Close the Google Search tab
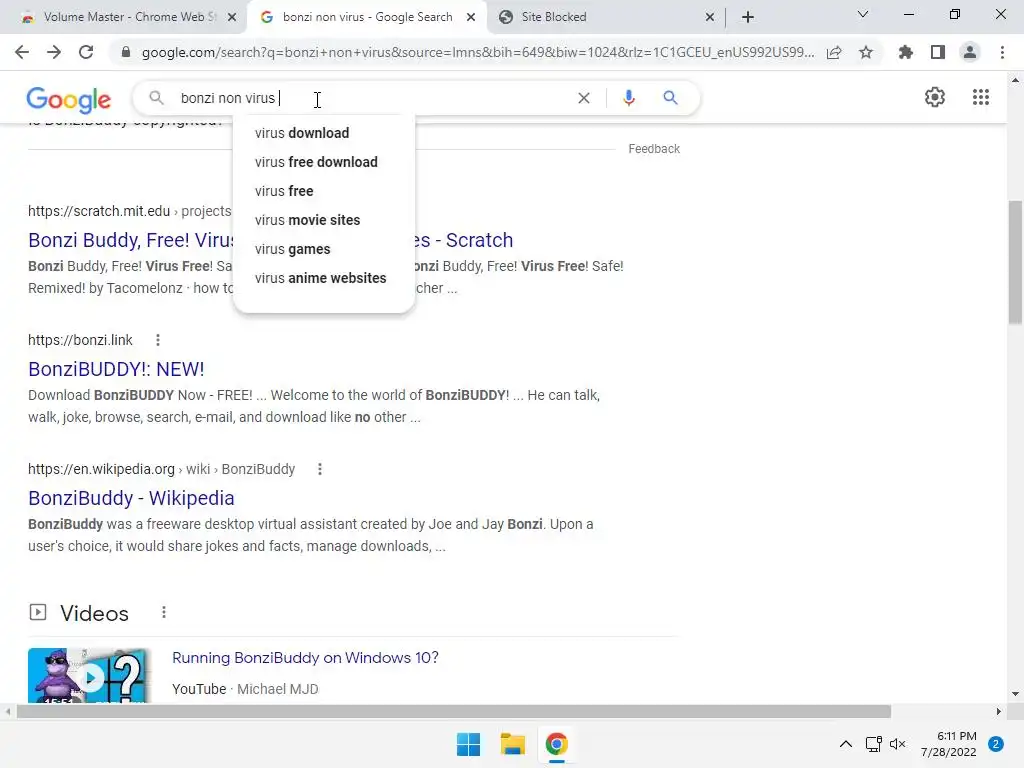The height and width of the screenshot is (768, 1024). pos(471,18)
